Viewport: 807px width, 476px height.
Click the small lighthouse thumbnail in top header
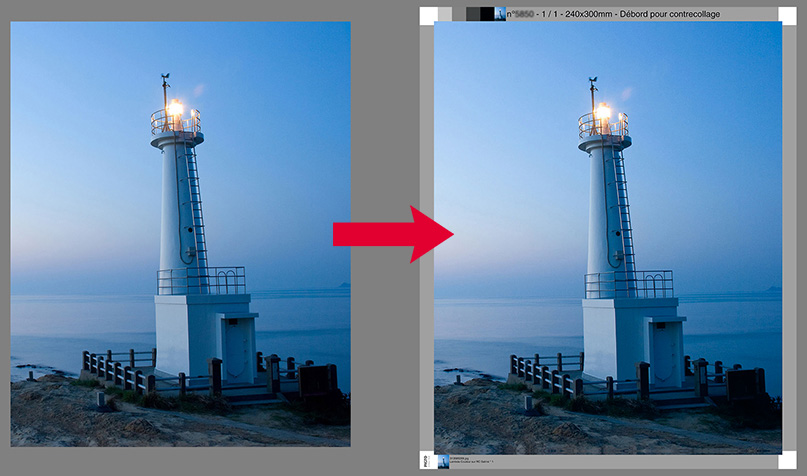click(x=501, y=14)
